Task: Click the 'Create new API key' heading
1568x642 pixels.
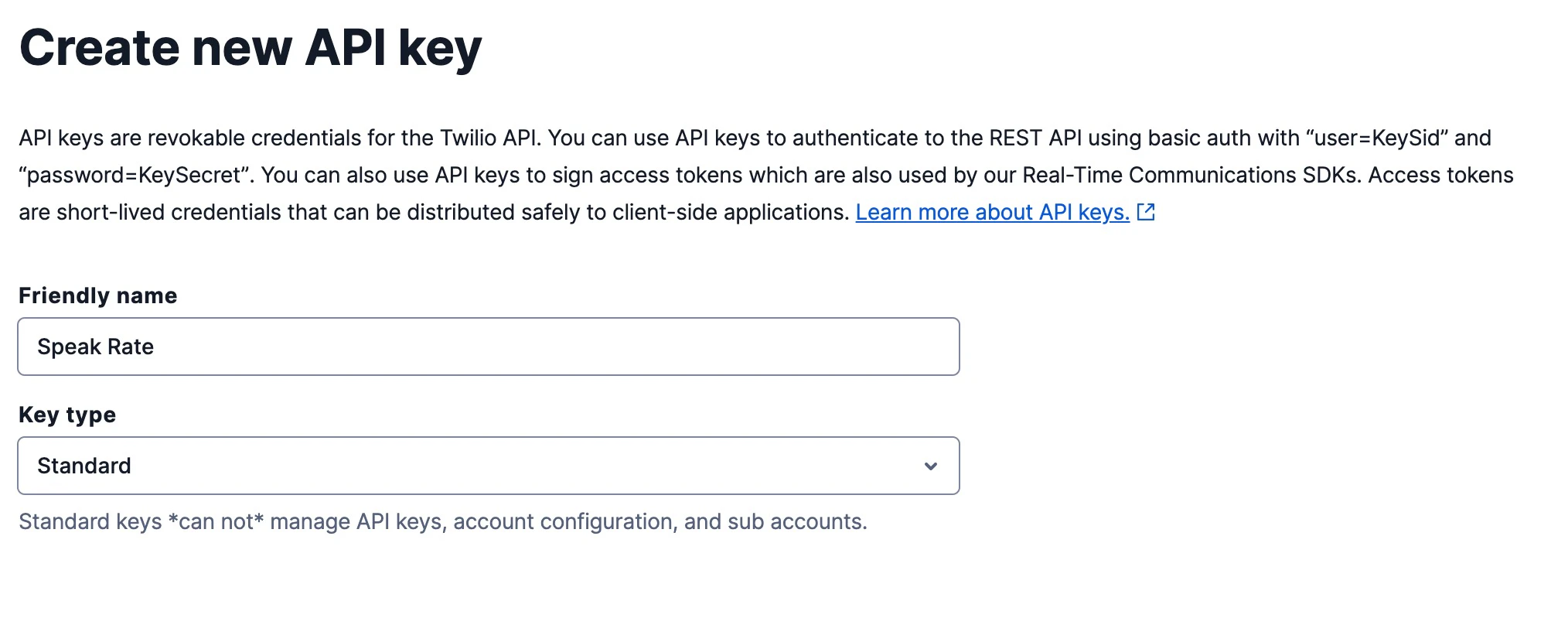Action: (x=251, y=48)
